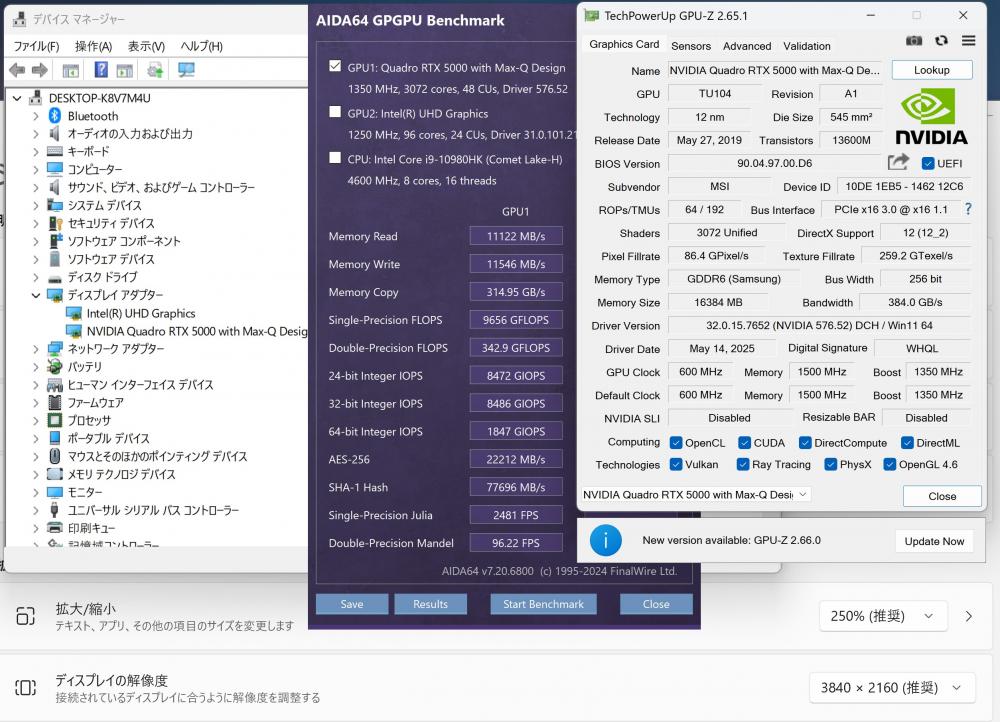Click the モニター category icon

point(55,492)
